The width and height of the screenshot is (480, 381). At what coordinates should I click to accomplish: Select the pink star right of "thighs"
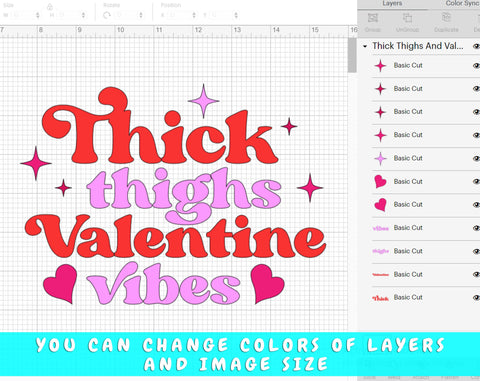coord(310,188)
